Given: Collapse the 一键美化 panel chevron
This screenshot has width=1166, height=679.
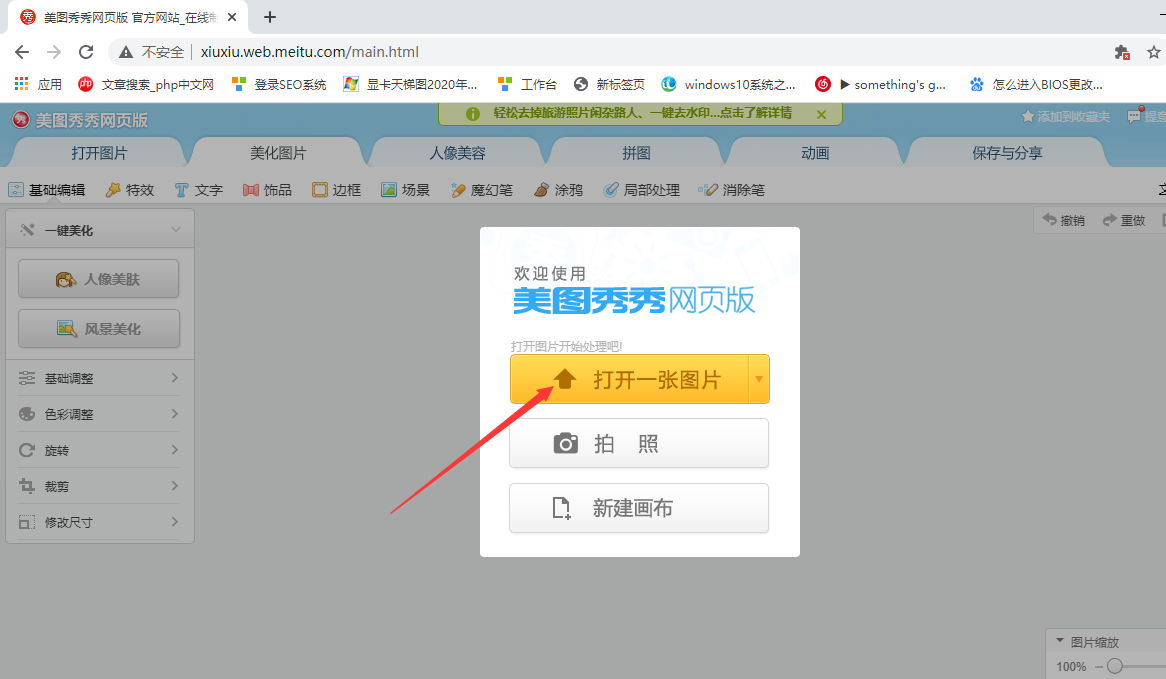Looking at the screenshot, I should click(176, 230).
